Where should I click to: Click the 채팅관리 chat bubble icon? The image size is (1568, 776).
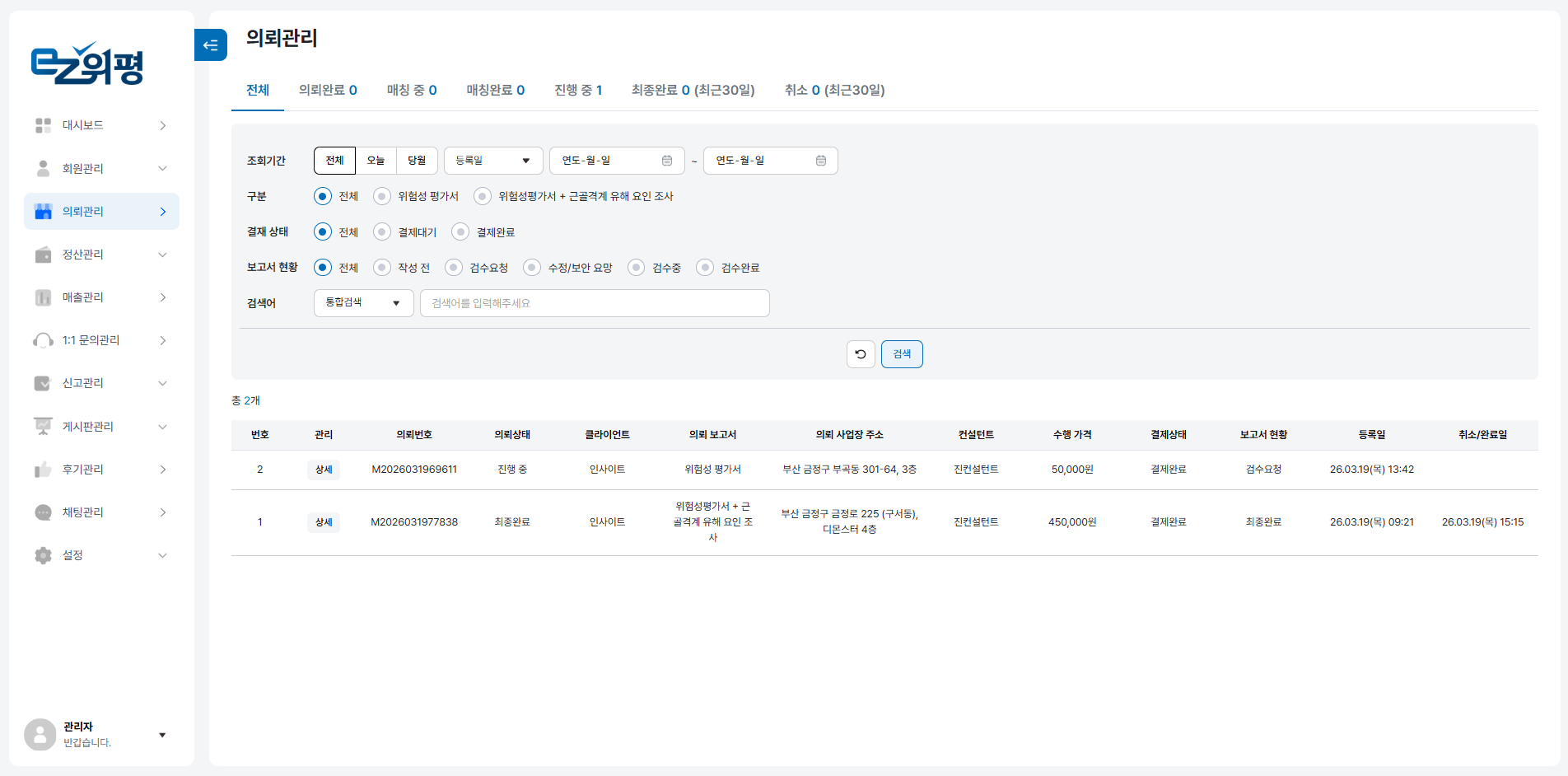(x=44, y=512)
